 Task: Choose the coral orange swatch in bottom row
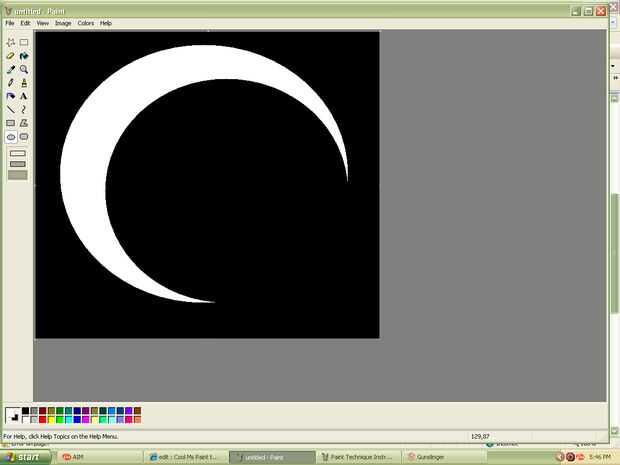point(138,420)
